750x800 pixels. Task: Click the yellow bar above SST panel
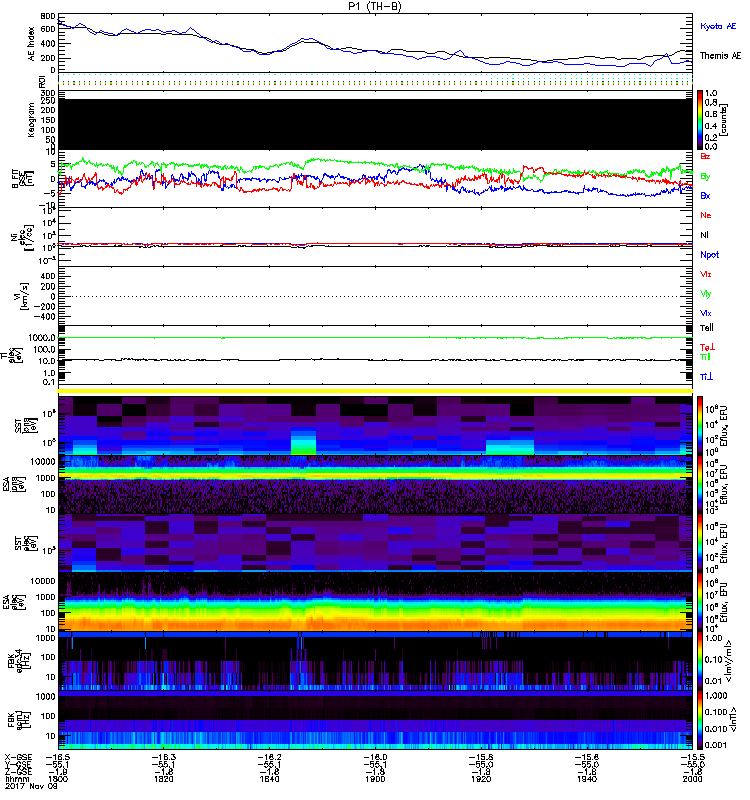tap(375, 389)
